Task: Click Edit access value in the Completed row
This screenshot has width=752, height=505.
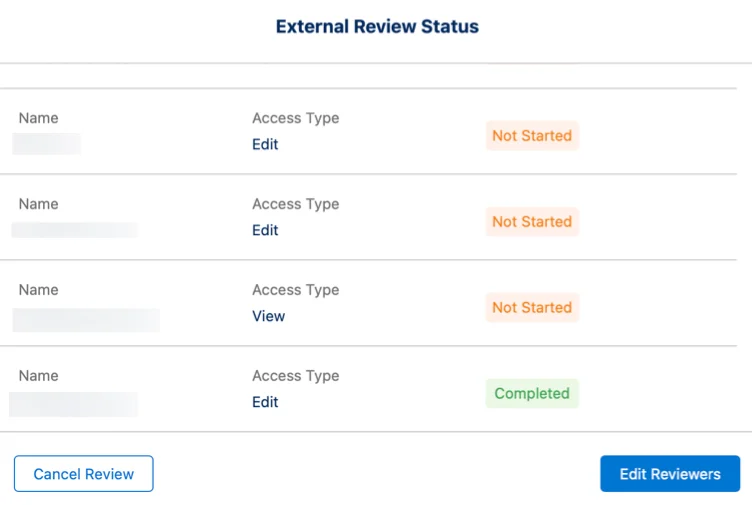Action: 265,403
